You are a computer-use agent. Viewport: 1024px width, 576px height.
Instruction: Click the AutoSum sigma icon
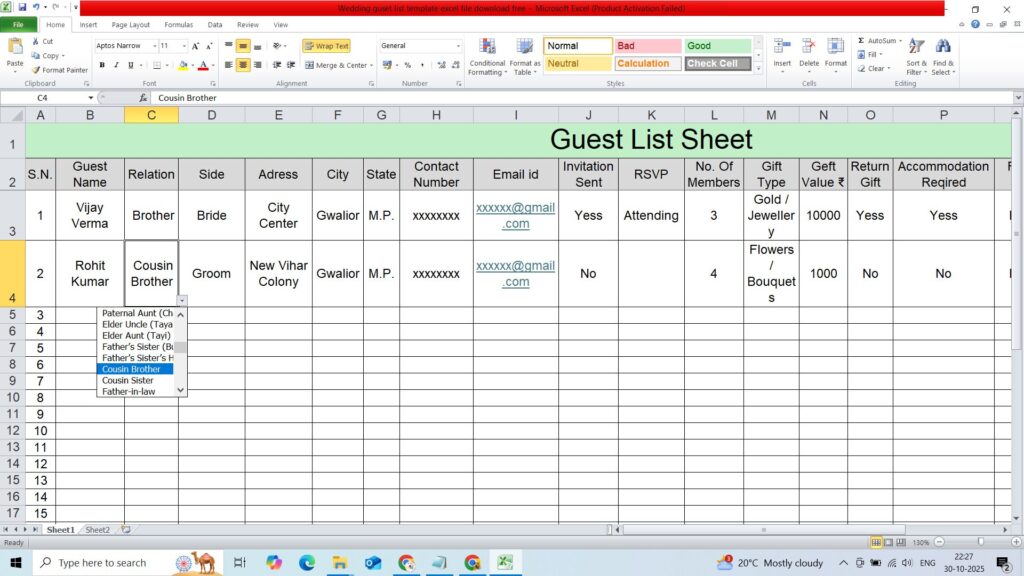[x=861, y=41]
